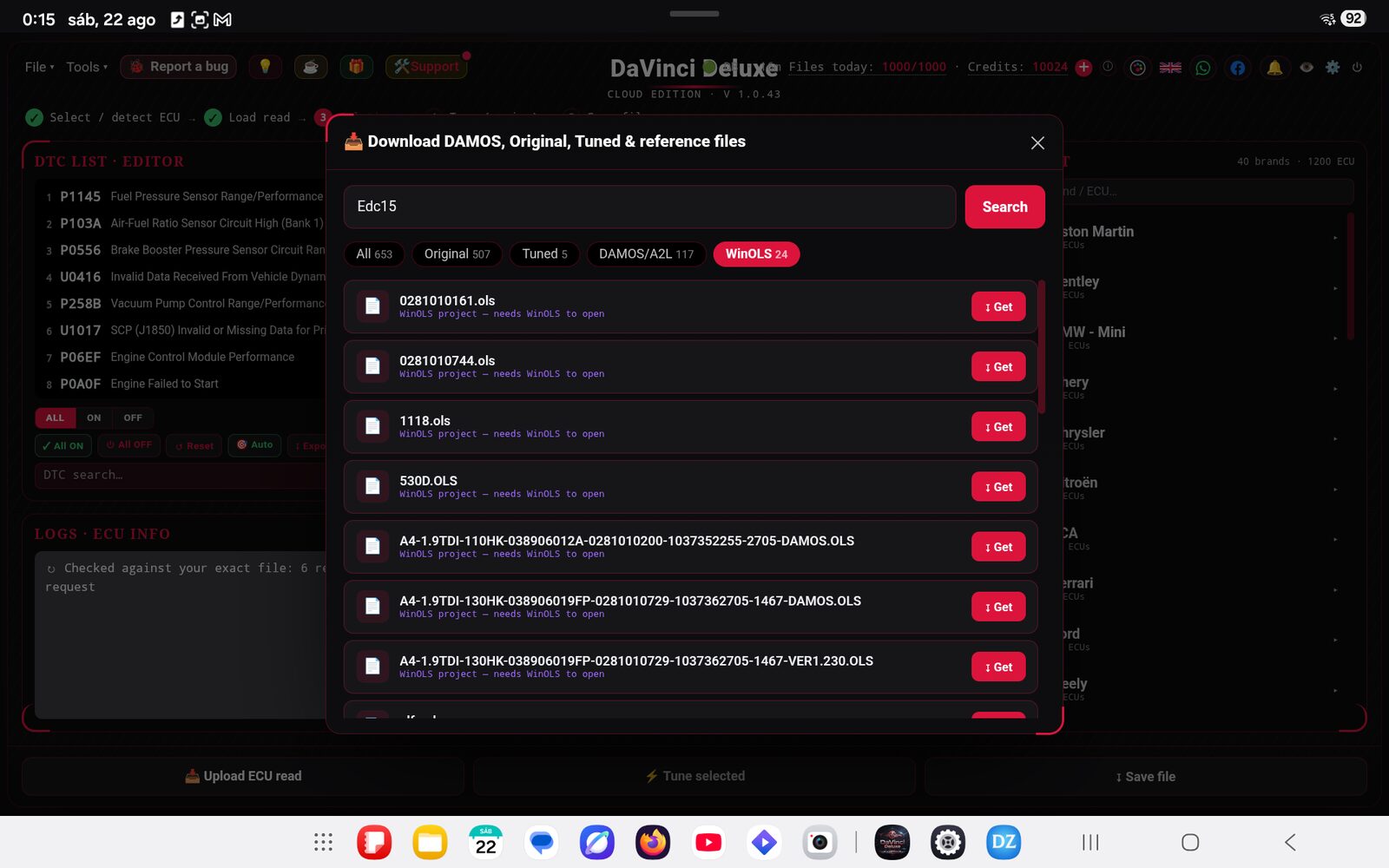This screenshot has width=1389, height=868.
Task: Close the download files dialog
Action: (1037, 142)
